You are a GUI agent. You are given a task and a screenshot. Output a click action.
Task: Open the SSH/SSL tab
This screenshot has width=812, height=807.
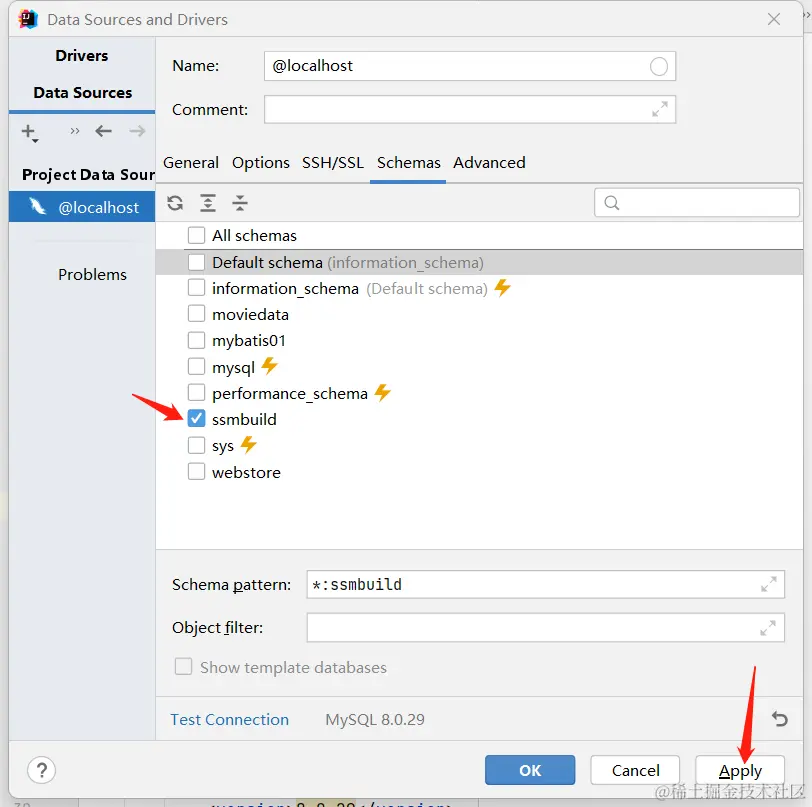[x=333, y=163]
